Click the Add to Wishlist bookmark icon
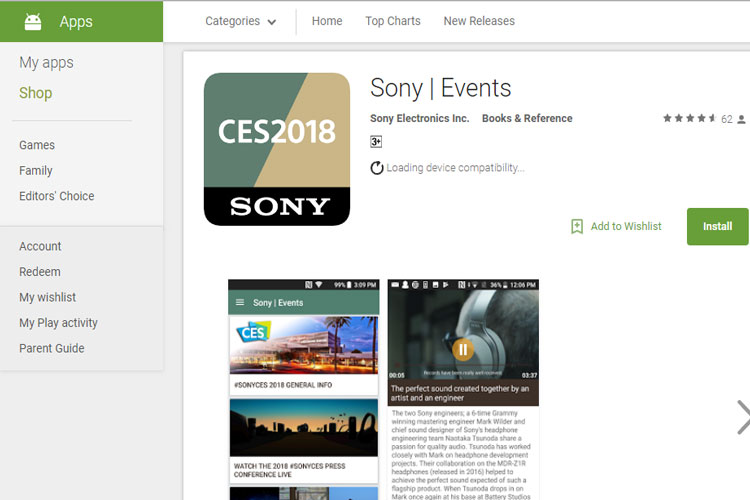Viewport: 750px width, 500px height. (577, 226)
